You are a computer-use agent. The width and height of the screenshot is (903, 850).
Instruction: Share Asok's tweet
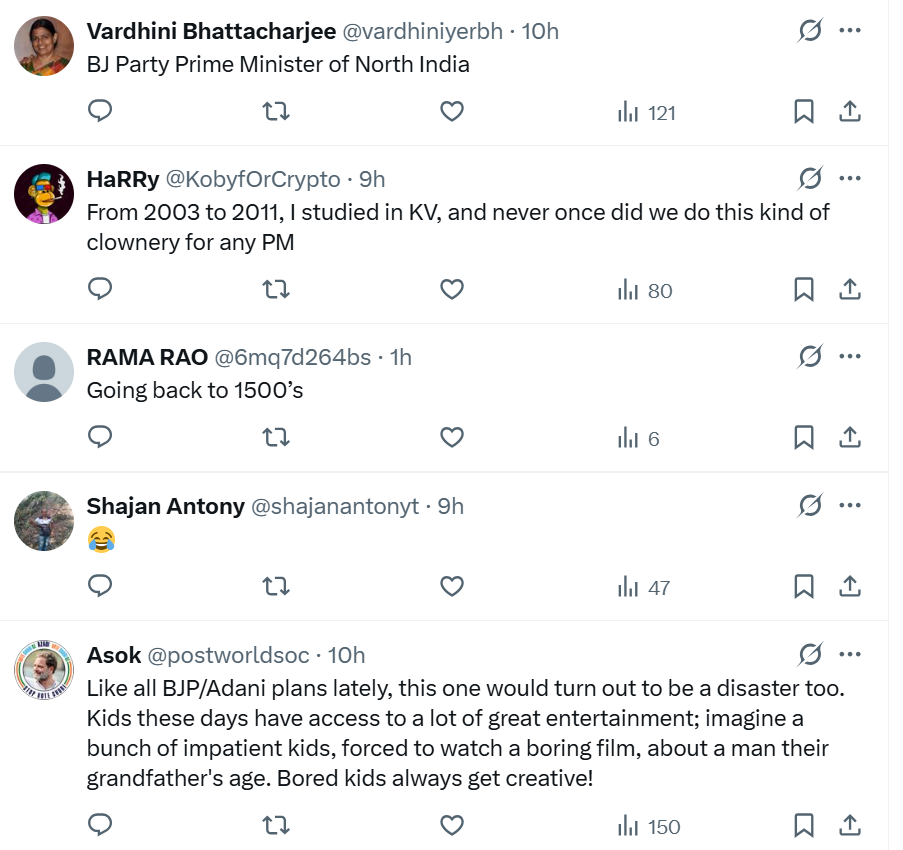[x=850, y=826]
